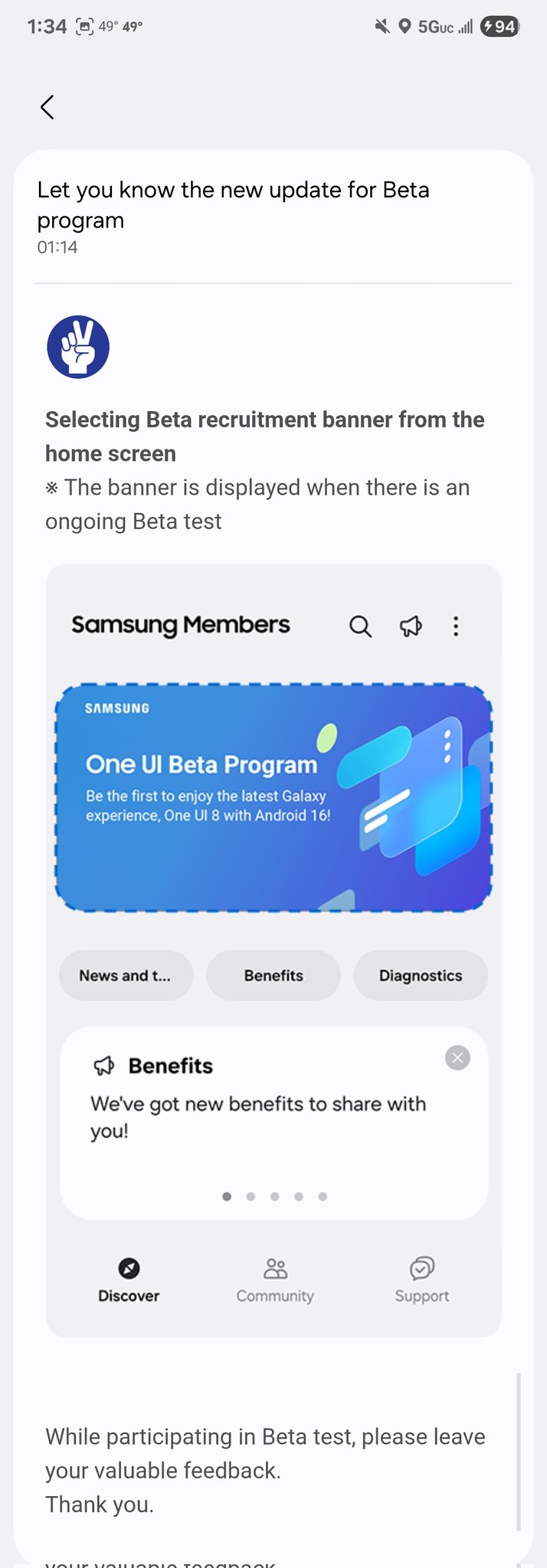
Task: Switch to the Support tab
Action: pos(421,1279)
